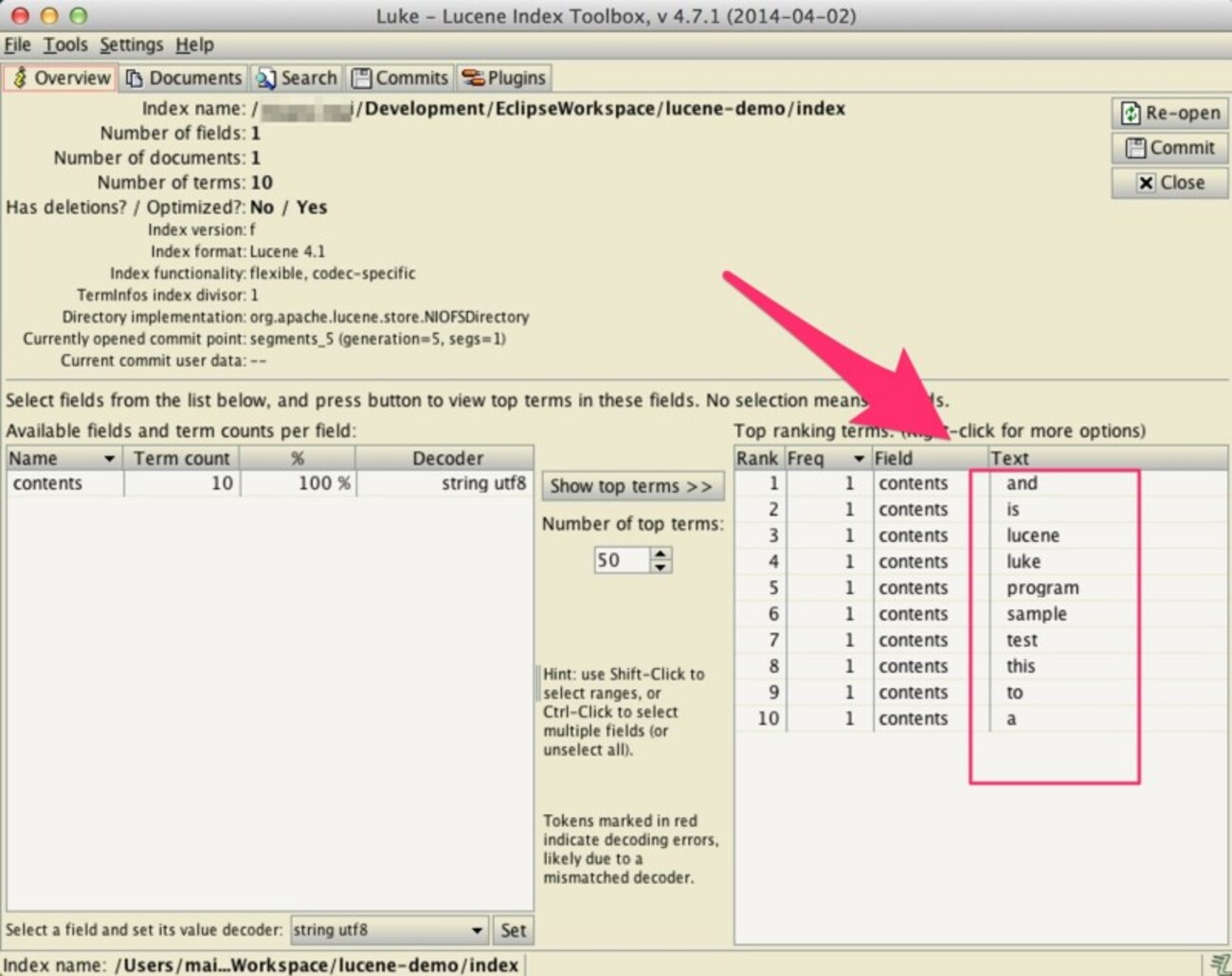The width and height of the screenshot is (1232, 976).
Task: Select the term 'is' row
Action: (x=980, y=510)
